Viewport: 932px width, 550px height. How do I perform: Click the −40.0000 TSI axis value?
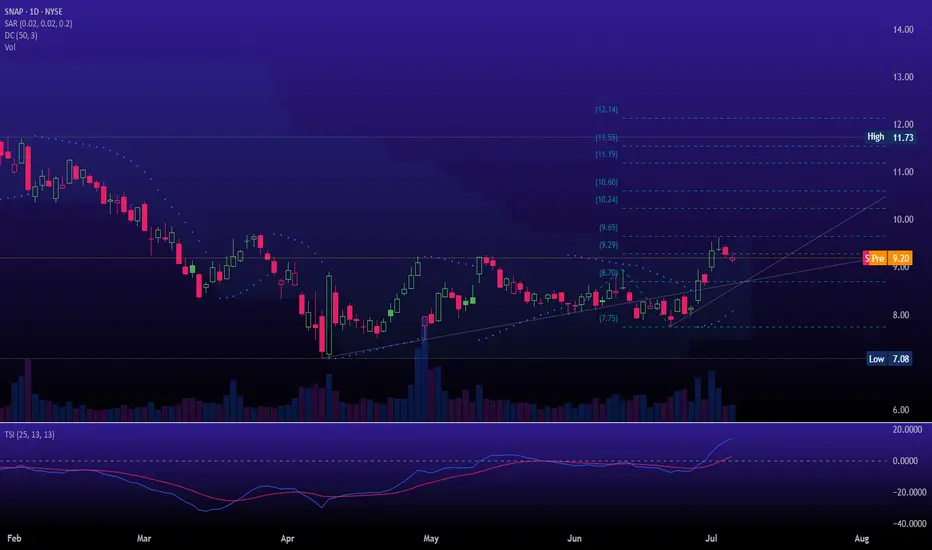[909, 524]
